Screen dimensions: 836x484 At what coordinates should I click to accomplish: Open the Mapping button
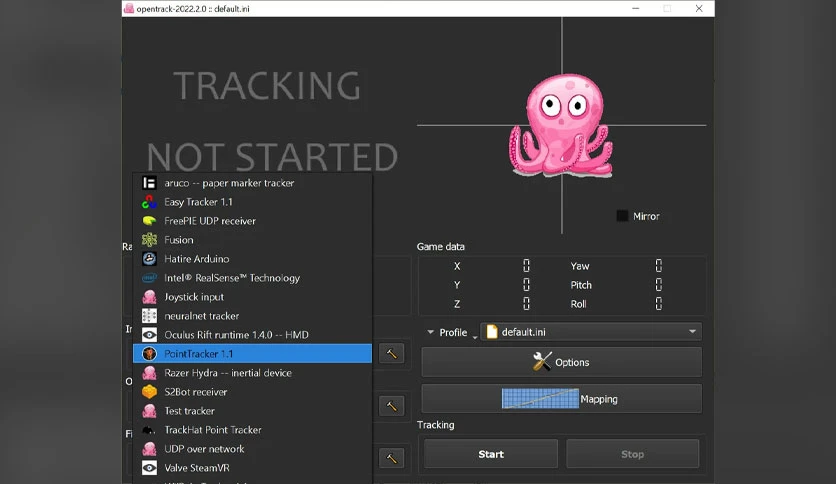(x=561, y=399)
